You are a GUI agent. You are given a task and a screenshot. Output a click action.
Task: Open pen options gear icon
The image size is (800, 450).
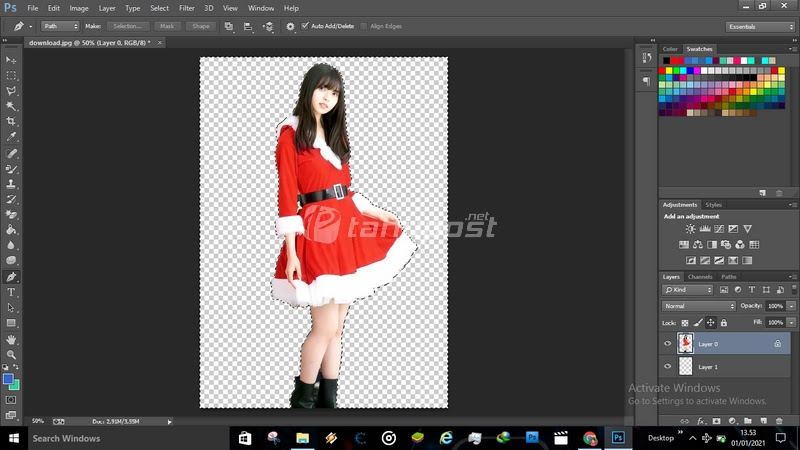[x=290, y=26]
